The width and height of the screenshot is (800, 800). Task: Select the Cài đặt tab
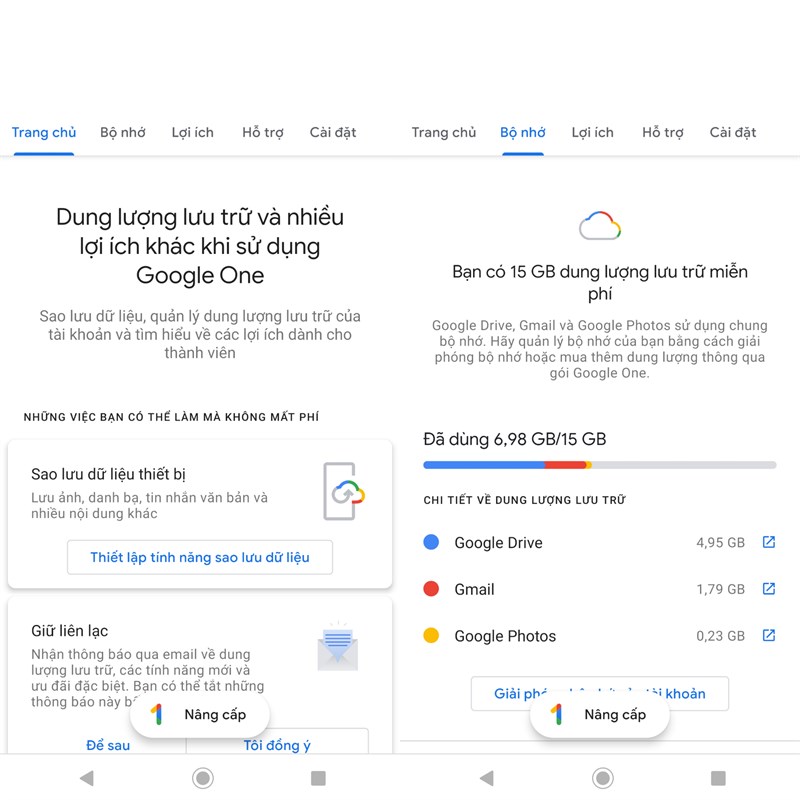(x=333, y=132)
